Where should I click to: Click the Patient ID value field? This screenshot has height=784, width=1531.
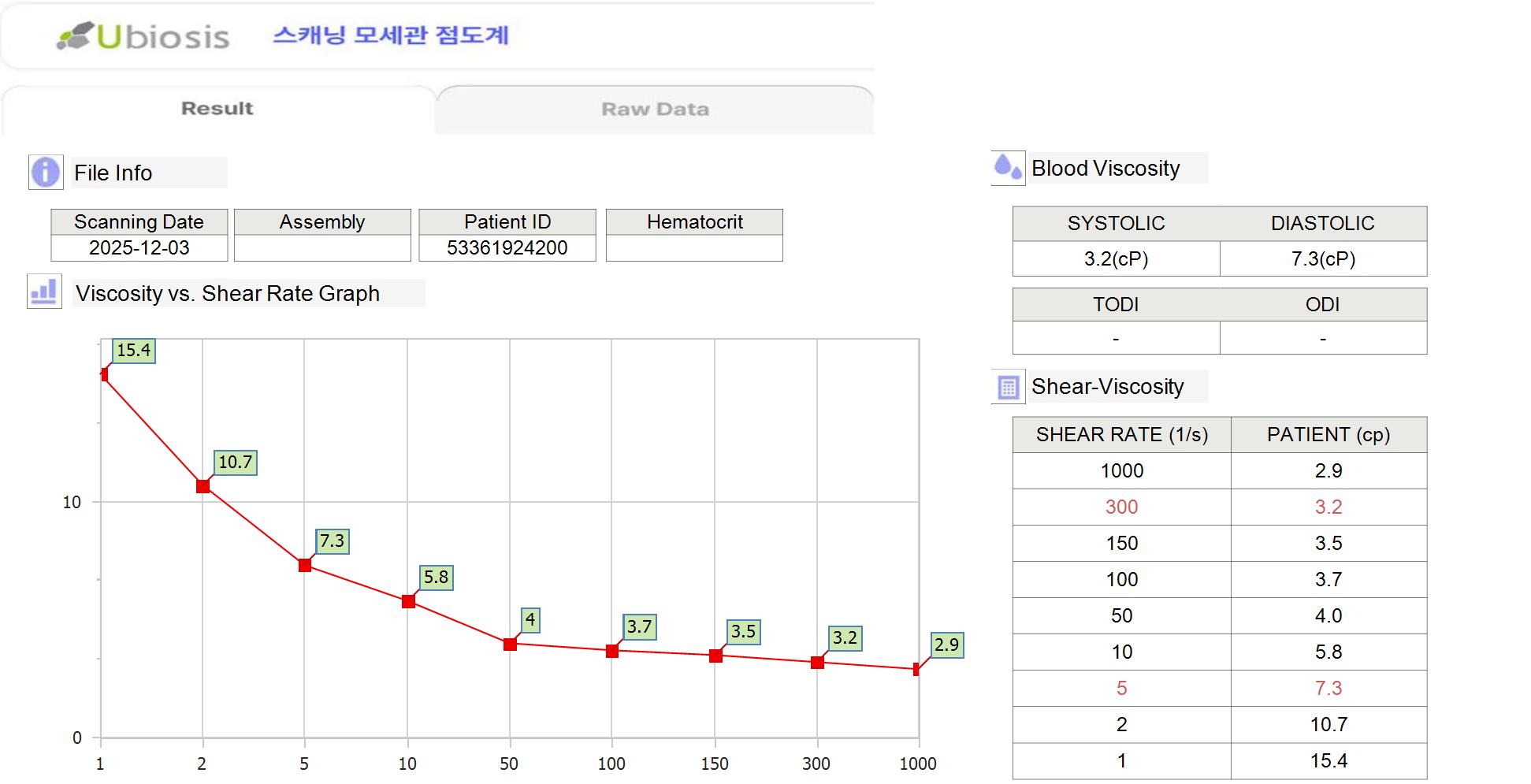(507, 248)
